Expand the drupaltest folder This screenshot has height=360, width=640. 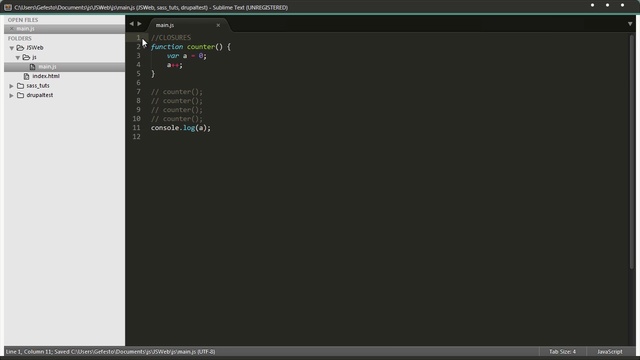[x=11, y=95]
